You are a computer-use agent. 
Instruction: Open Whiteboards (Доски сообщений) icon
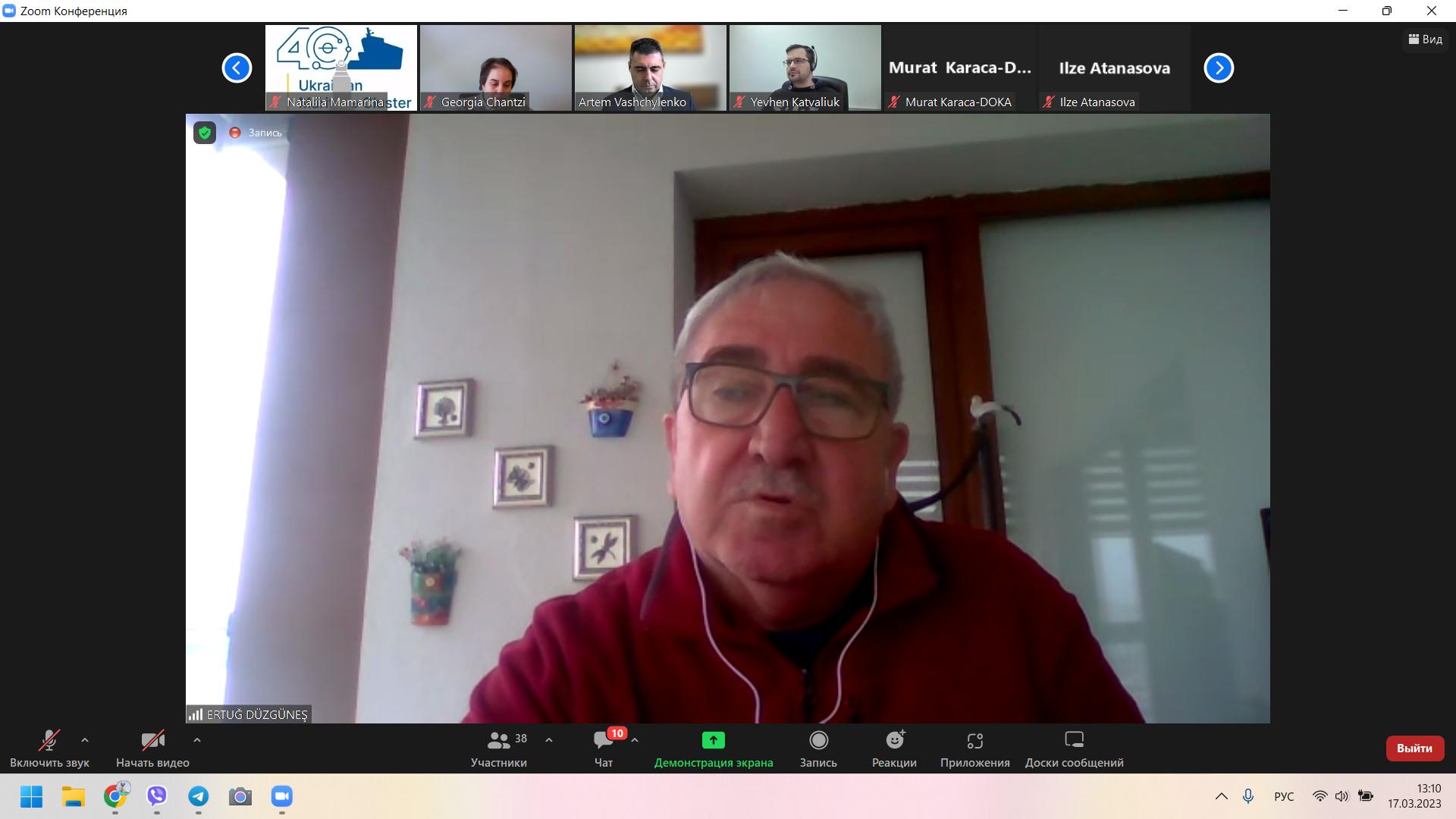1074,741
